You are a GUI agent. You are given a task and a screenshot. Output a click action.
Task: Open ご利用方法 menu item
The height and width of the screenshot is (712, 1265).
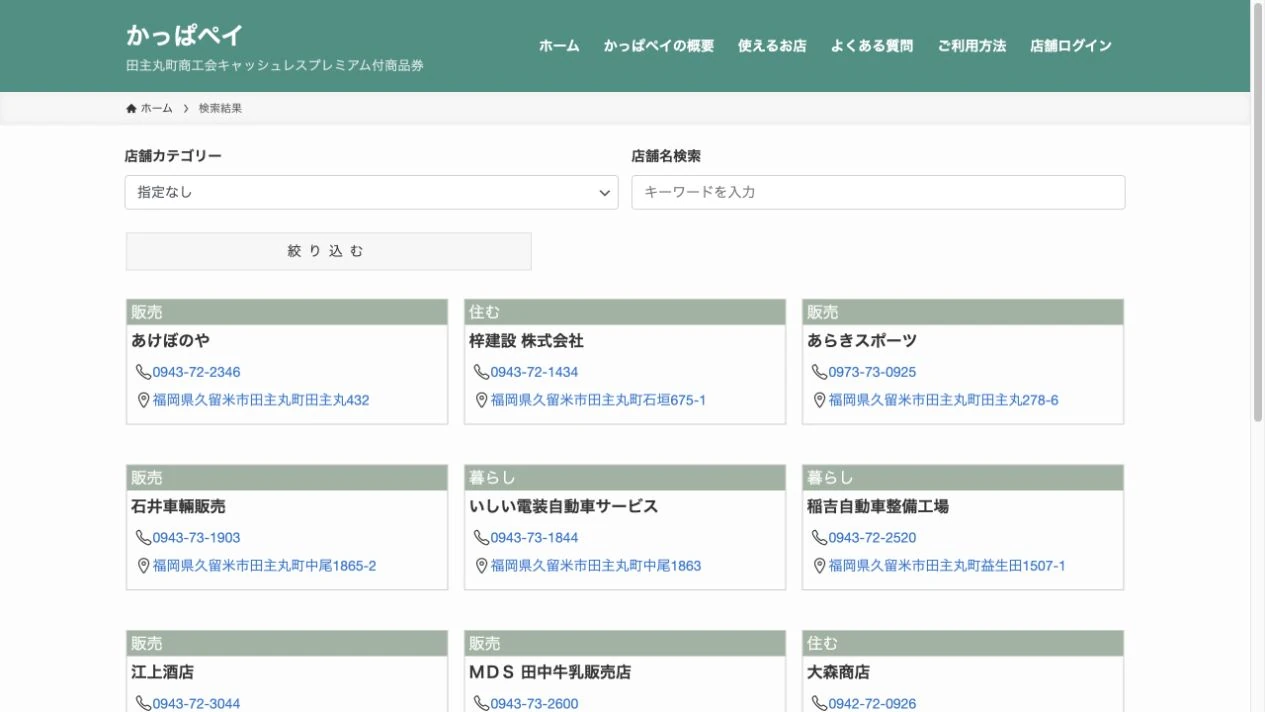[972, 46]
